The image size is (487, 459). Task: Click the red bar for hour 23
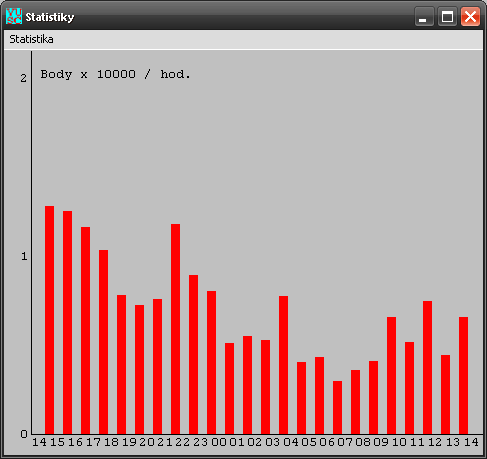tap(211, 362)
